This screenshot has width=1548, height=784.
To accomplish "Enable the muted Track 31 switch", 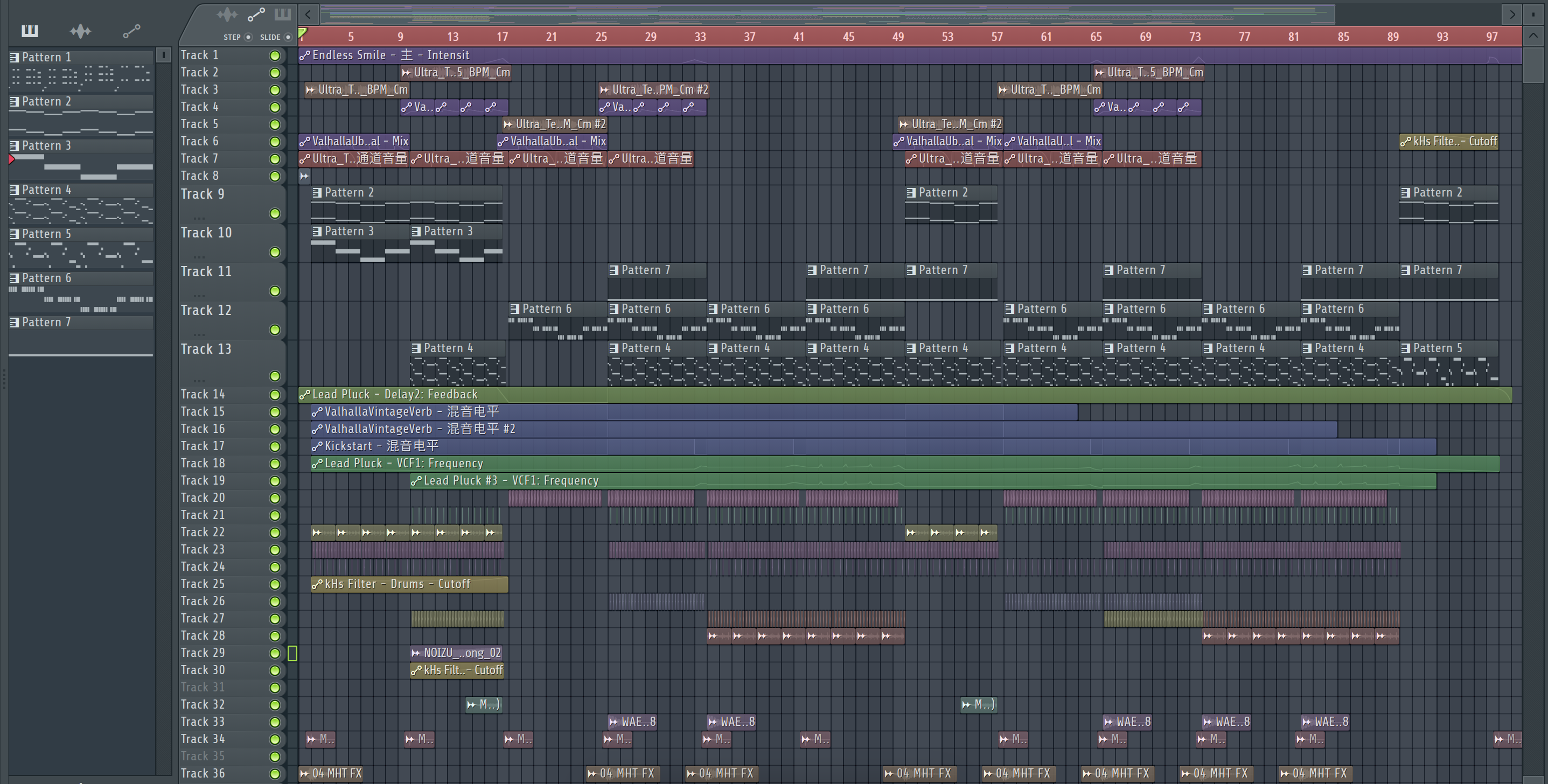I will pos(275,687).
